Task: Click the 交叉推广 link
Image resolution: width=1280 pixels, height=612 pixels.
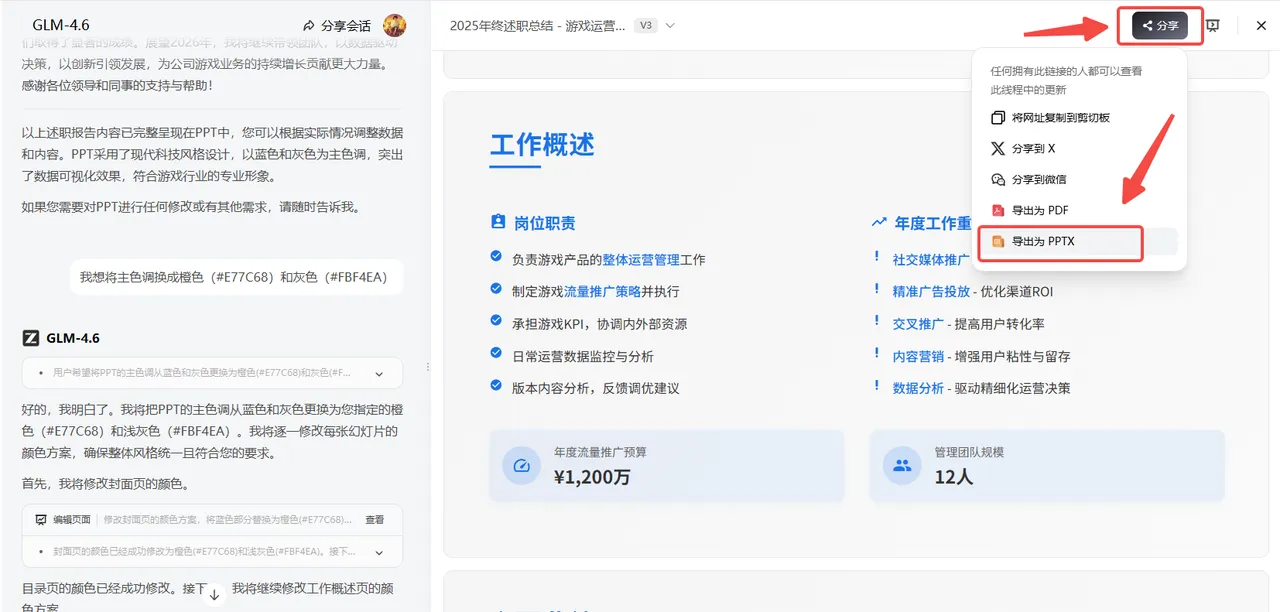Action: point(918,324)
